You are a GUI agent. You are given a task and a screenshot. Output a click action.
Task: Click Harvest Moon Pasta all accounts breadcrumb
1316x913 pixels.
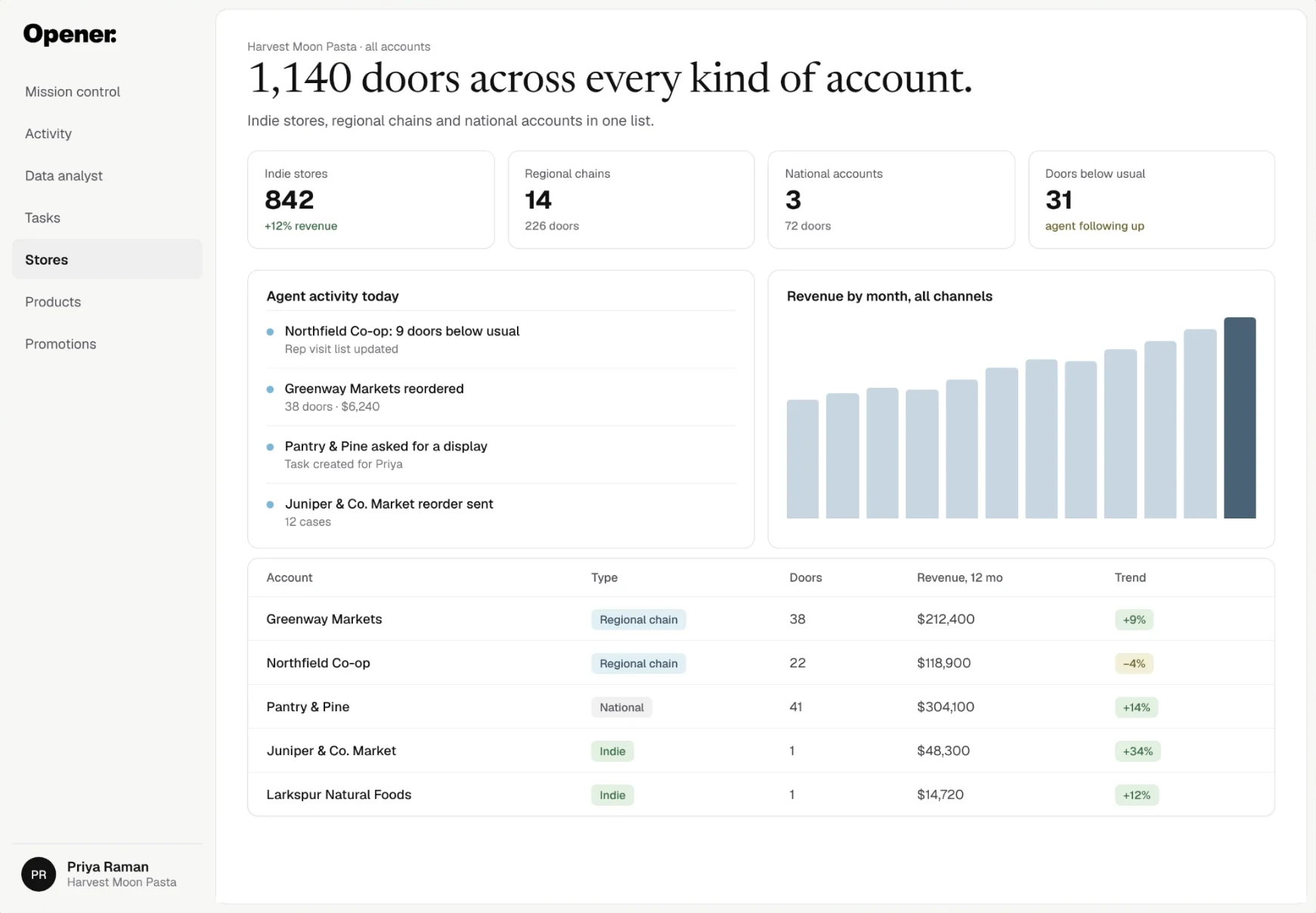[x=339, y=47]
